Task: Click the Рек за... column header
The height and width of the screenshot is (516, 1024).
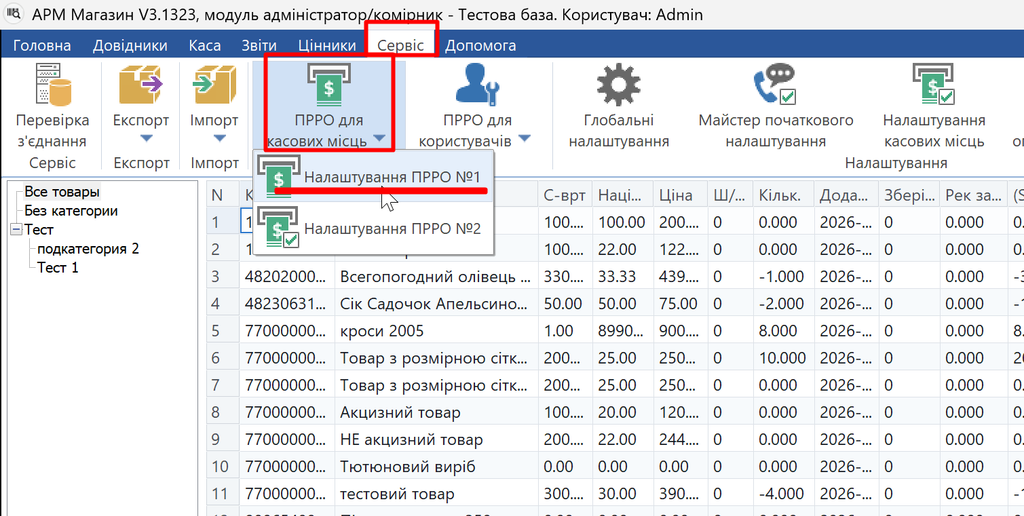Action: coord(973,195)
